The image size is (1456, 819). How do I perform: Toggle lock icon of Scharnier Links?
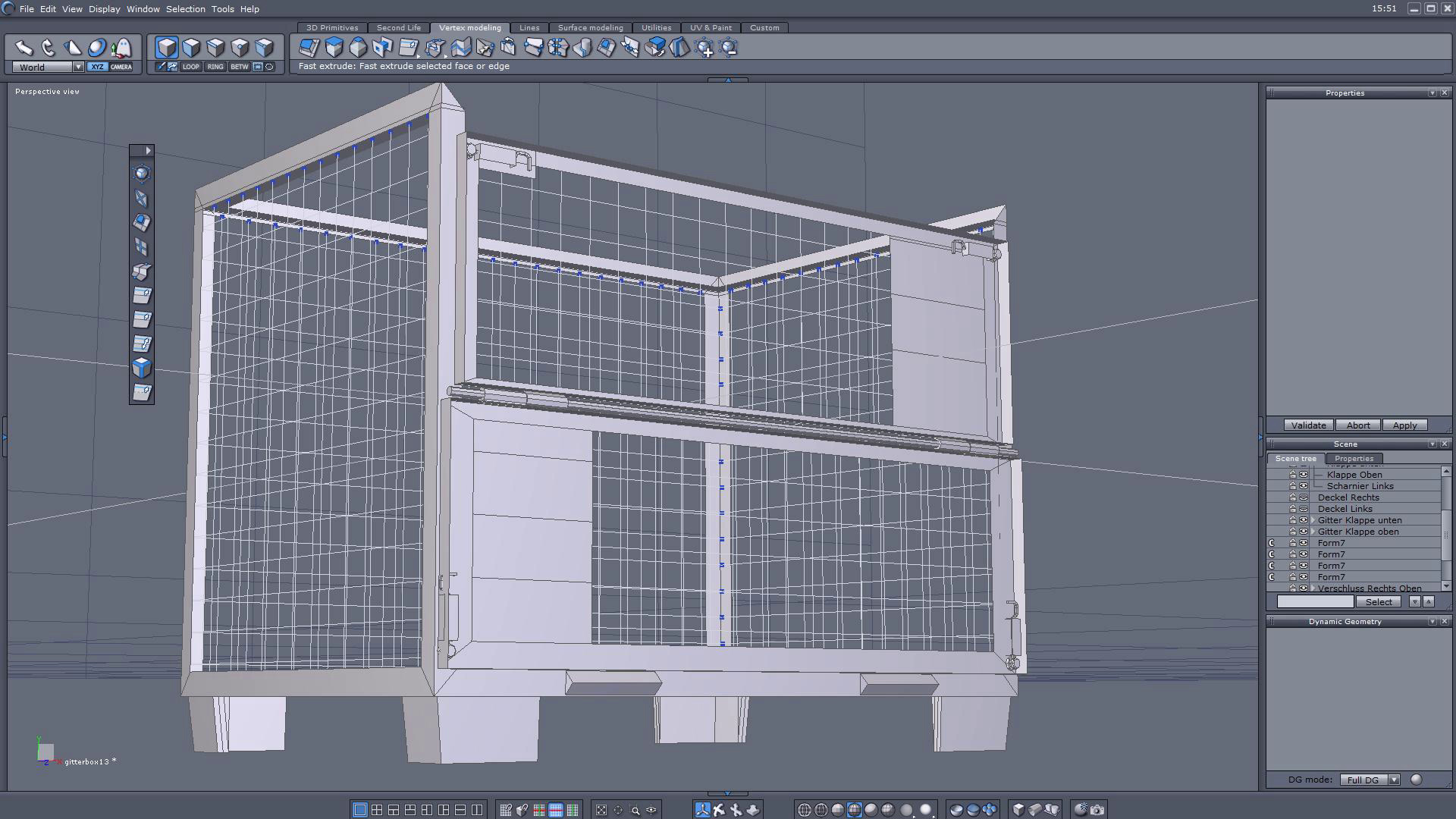click(1293, 486)
